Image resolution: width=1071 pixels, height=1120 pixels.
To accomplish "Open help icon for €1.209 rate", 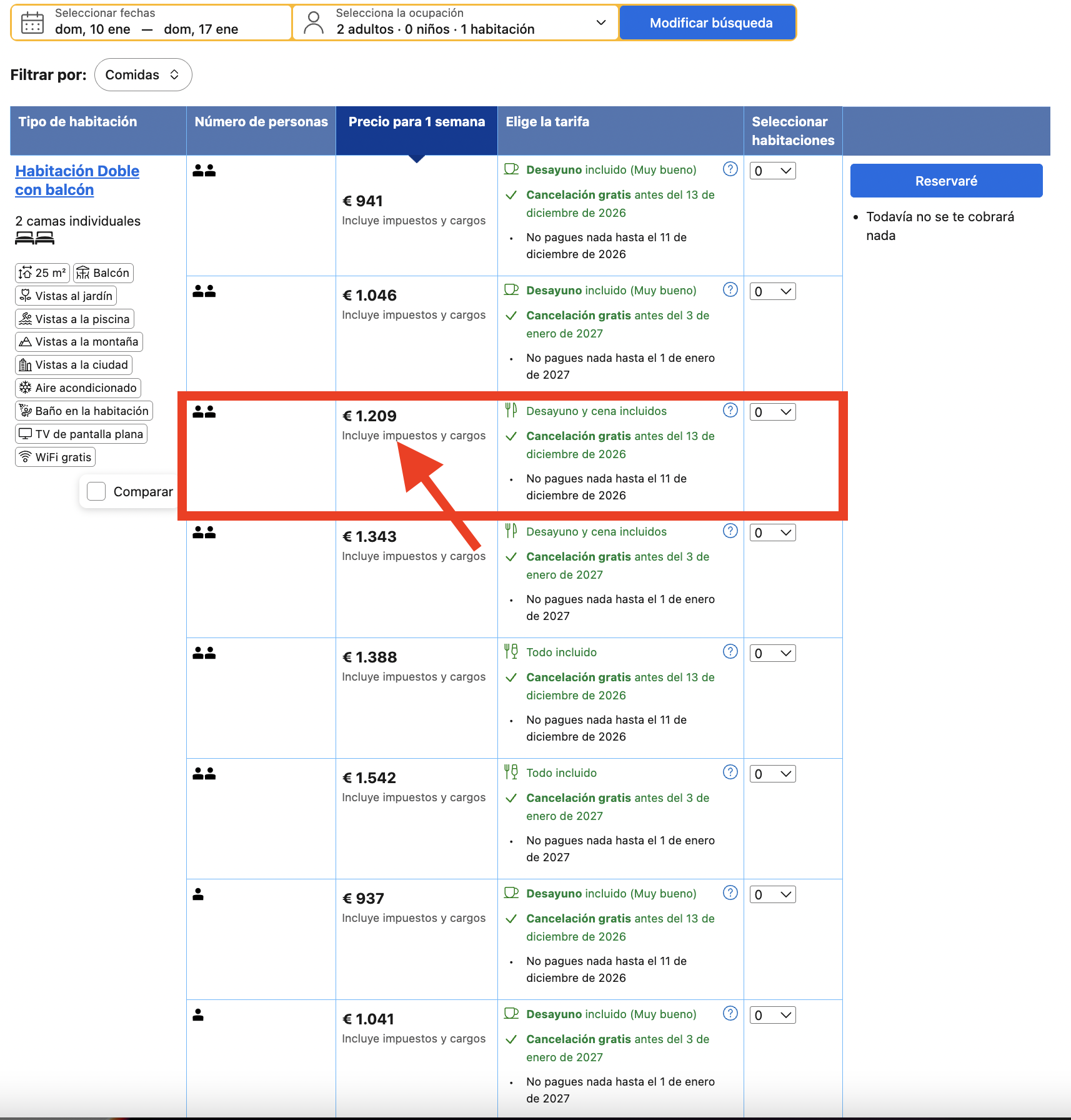I will click(x=730, y=411).
